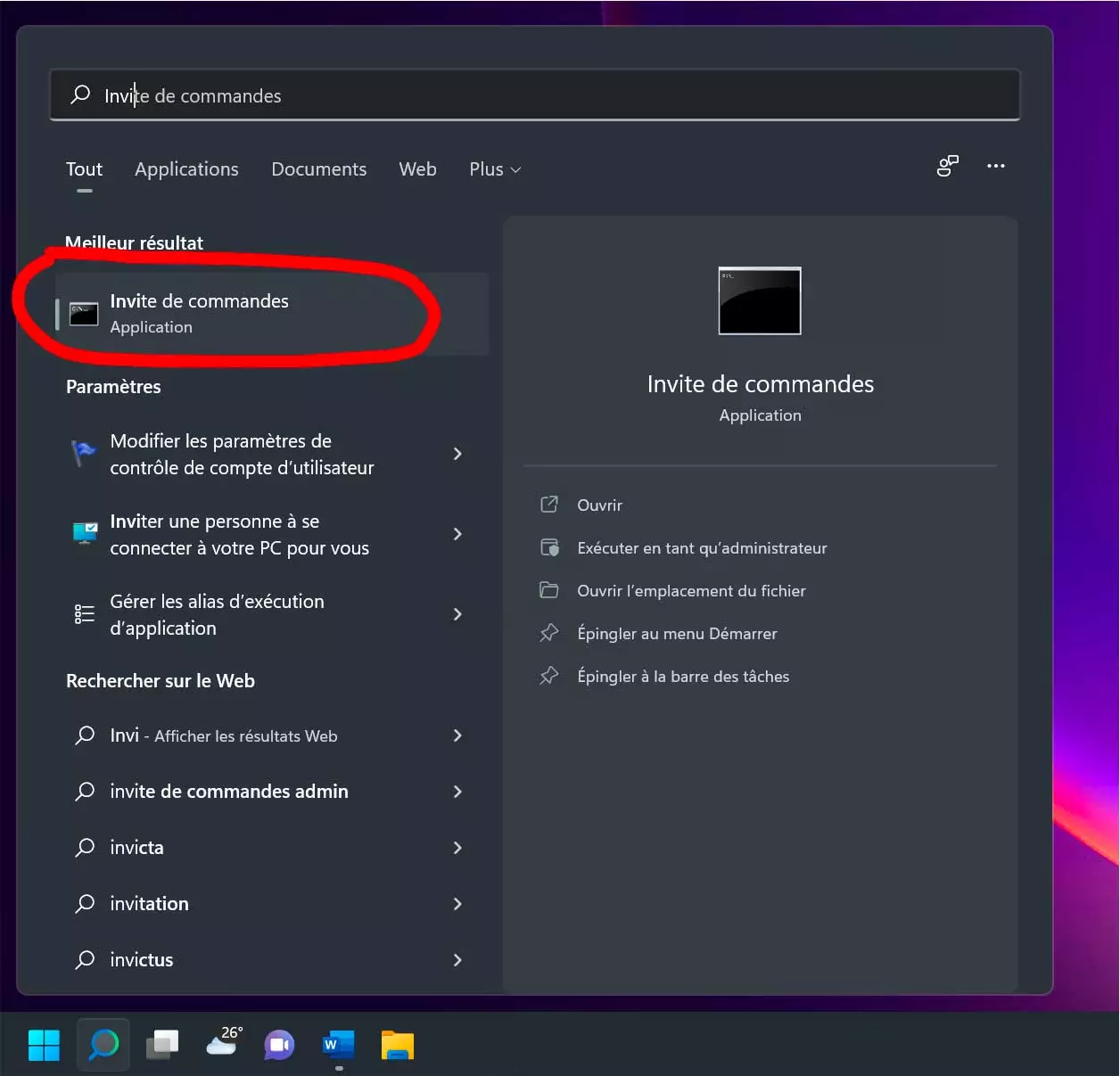1120x1076 pixels.
Task: Open the weather widget showing 26°
Action: pyautogui.click(x=223, y=1042)
